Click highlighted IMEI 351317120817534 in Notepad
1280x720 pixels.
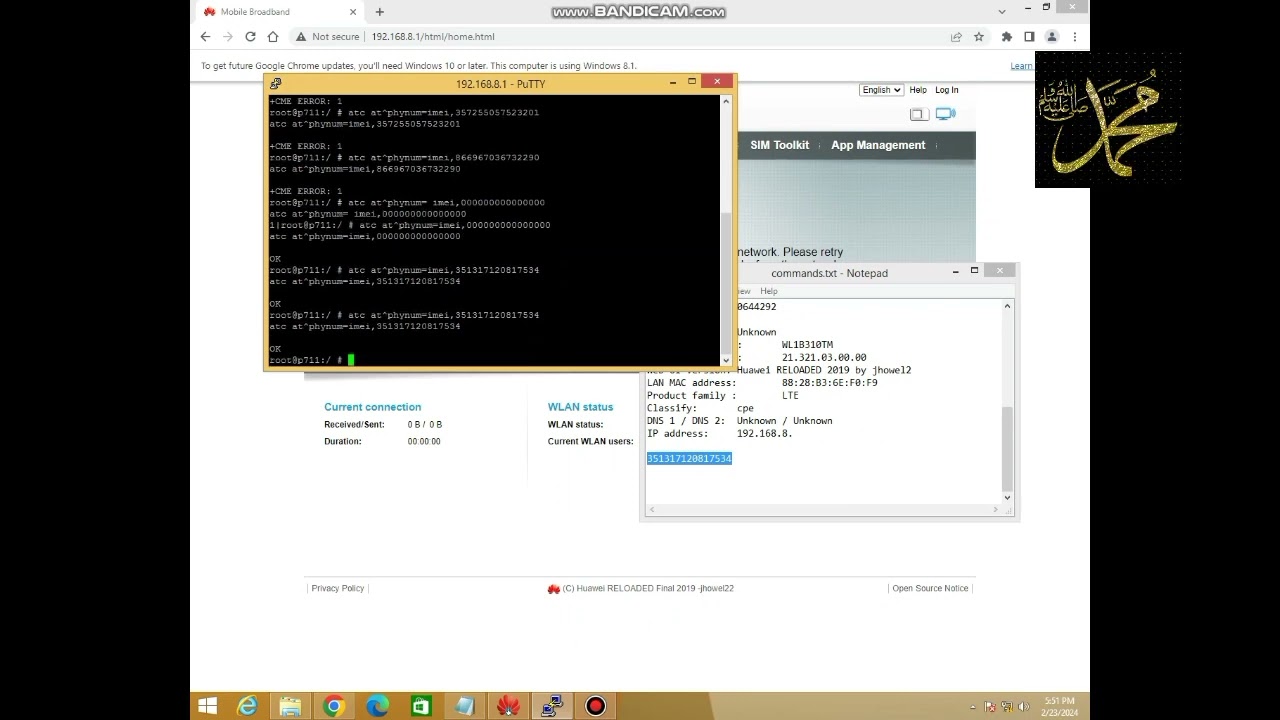click(689, 459)
